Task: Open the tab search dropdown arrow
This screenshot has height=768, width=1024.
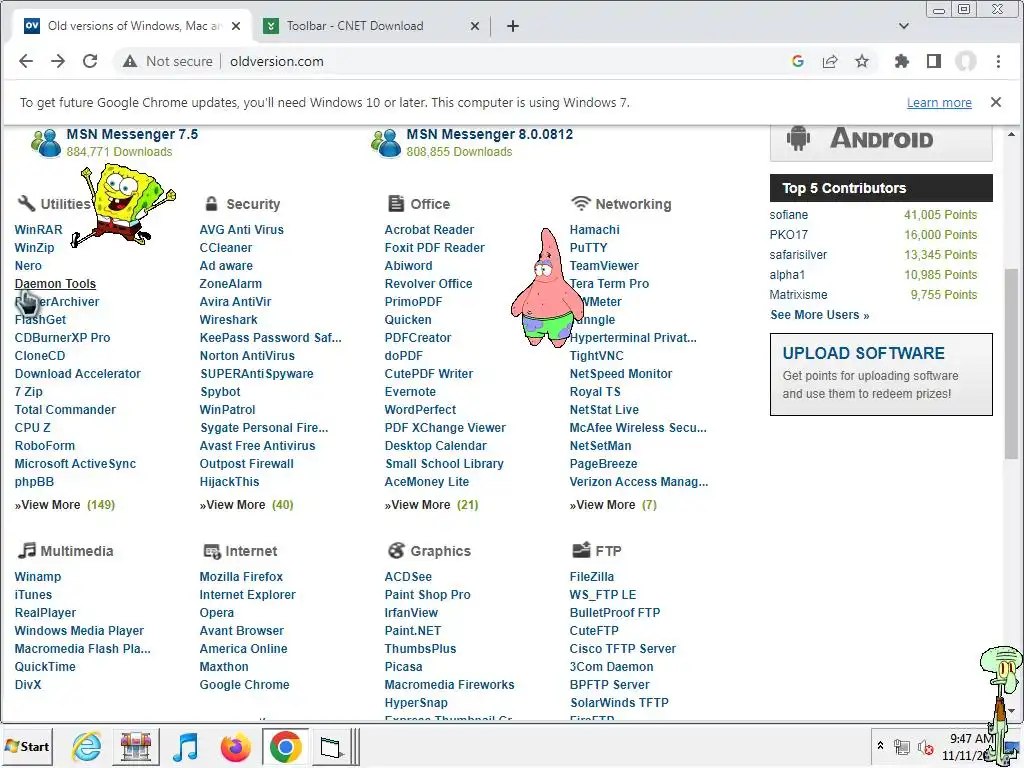Action: point(904,26)
